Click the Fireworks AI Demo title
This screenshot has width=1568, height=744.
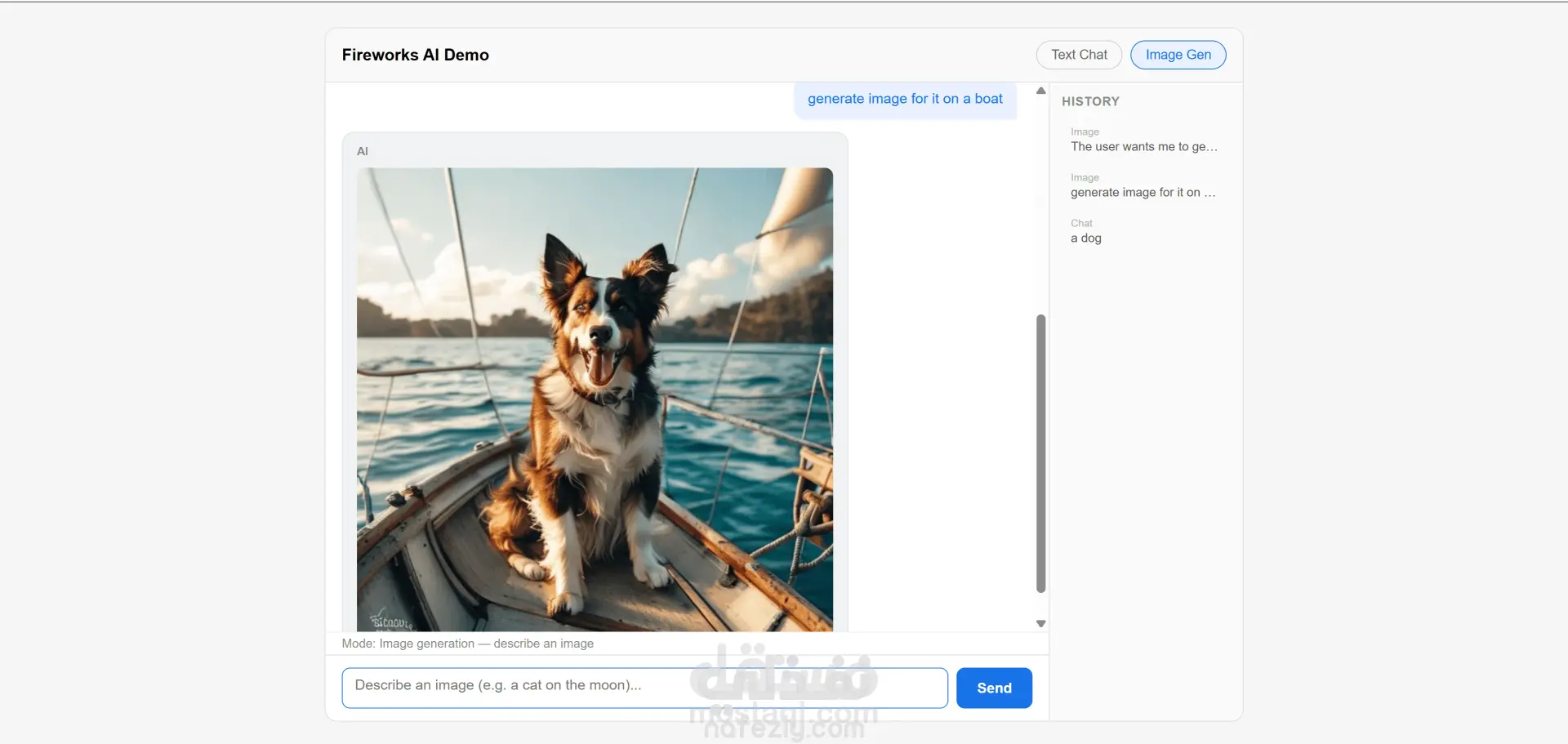click(415, 55)
